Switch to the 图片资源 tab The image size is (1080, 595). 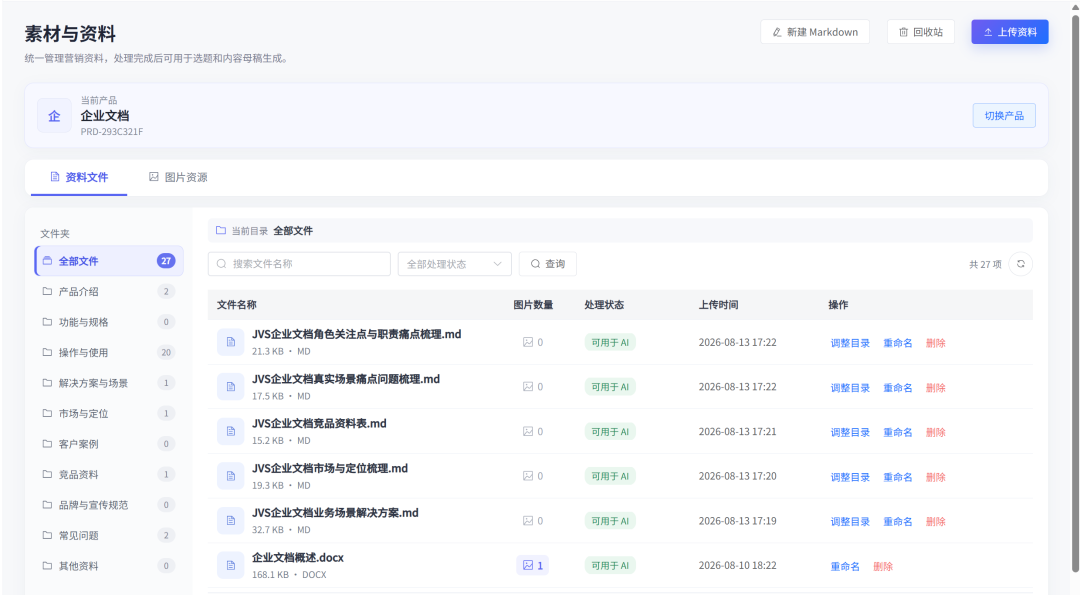coord(178,177)
